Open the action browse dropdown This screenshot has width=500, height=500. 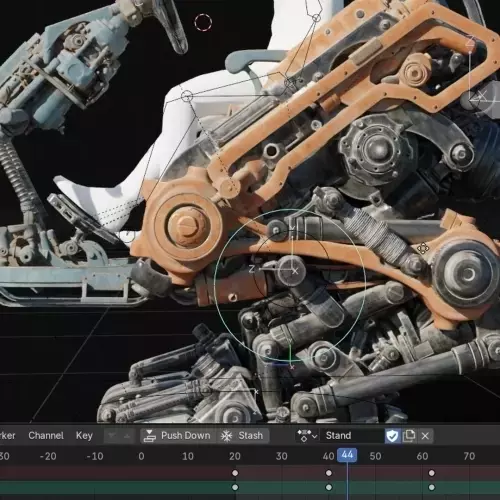pyautogui.click(x=307, y=436)
